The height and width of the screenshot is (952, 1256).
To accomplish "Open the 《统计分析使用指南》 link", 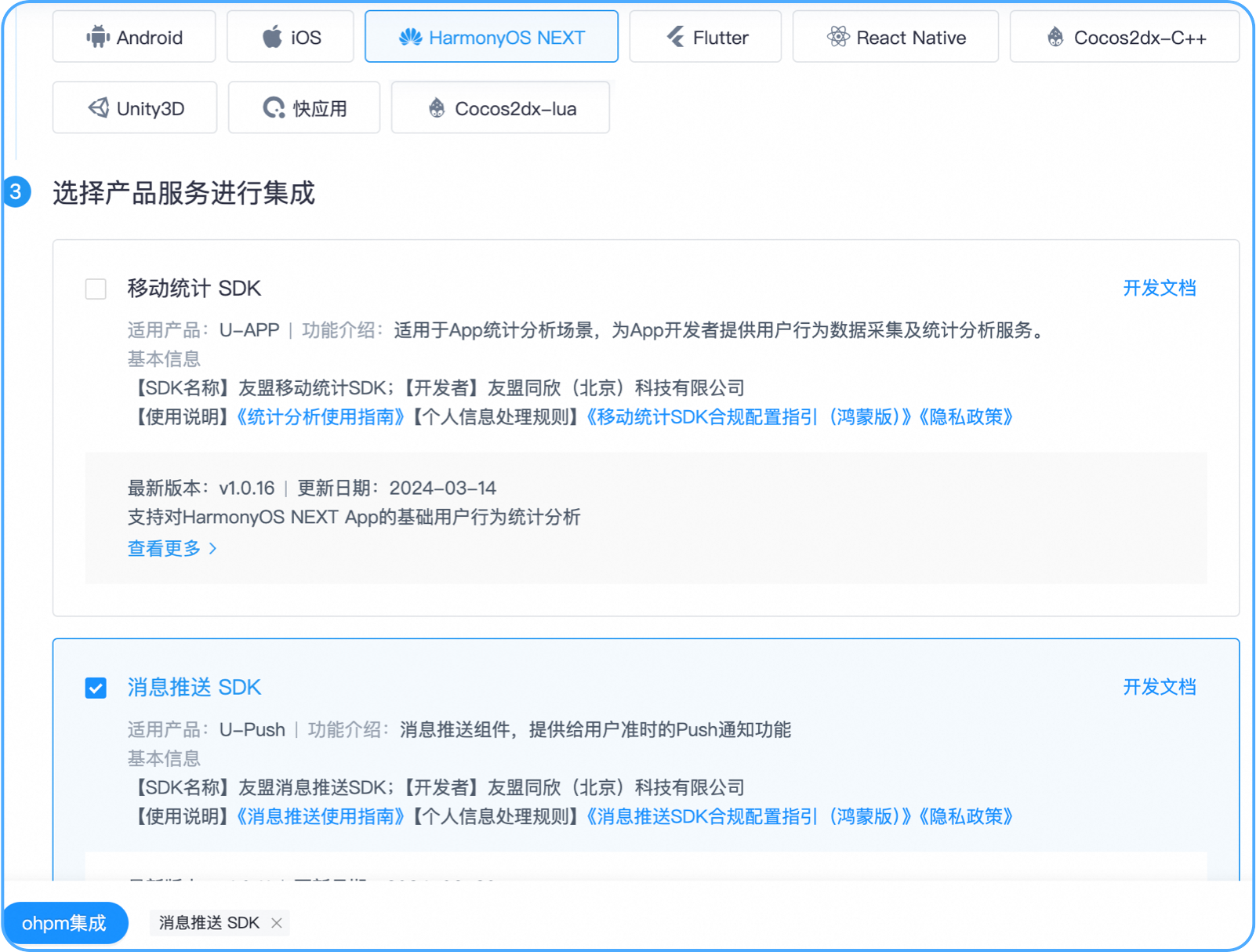I will pyautogui.click(x=320, y=417).
